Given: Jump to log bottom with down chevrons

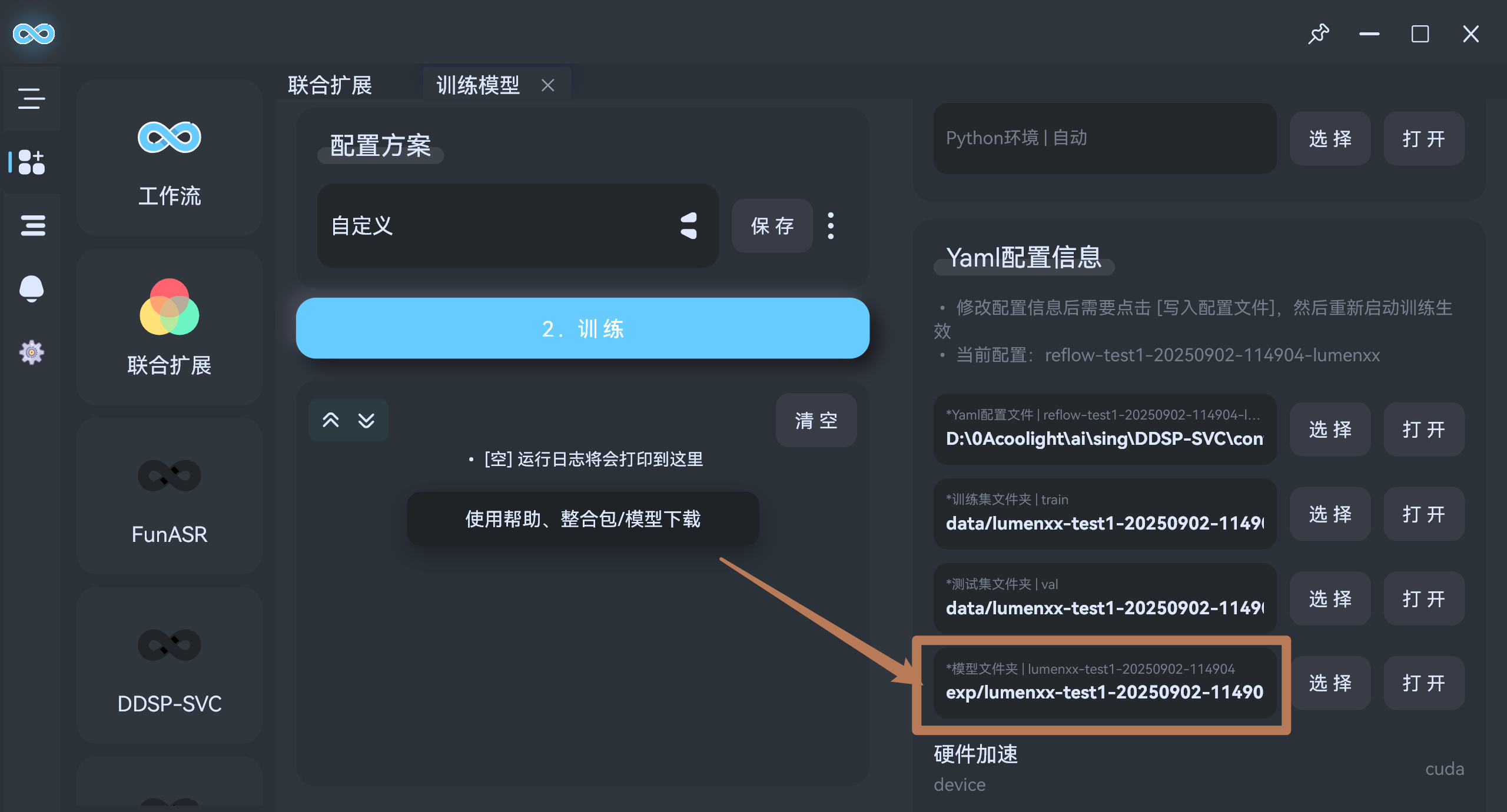Looking at the screenshot, I should click(x=366, y=420).
